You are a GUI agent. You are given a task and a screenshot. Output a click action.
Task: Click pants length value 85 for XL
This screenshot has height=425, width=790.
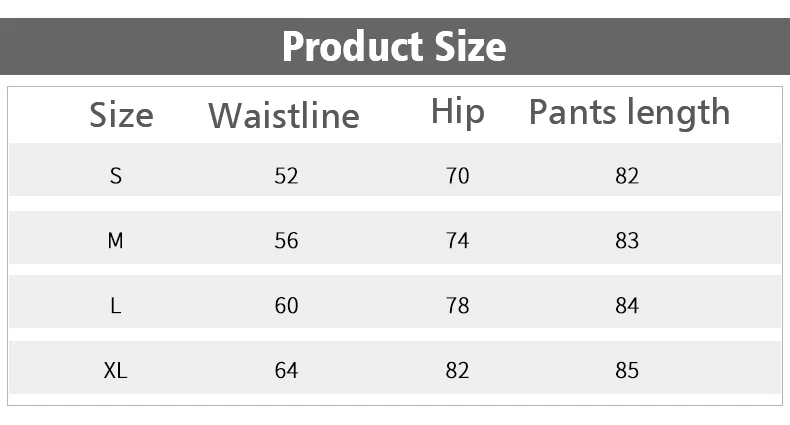(627, 371)
